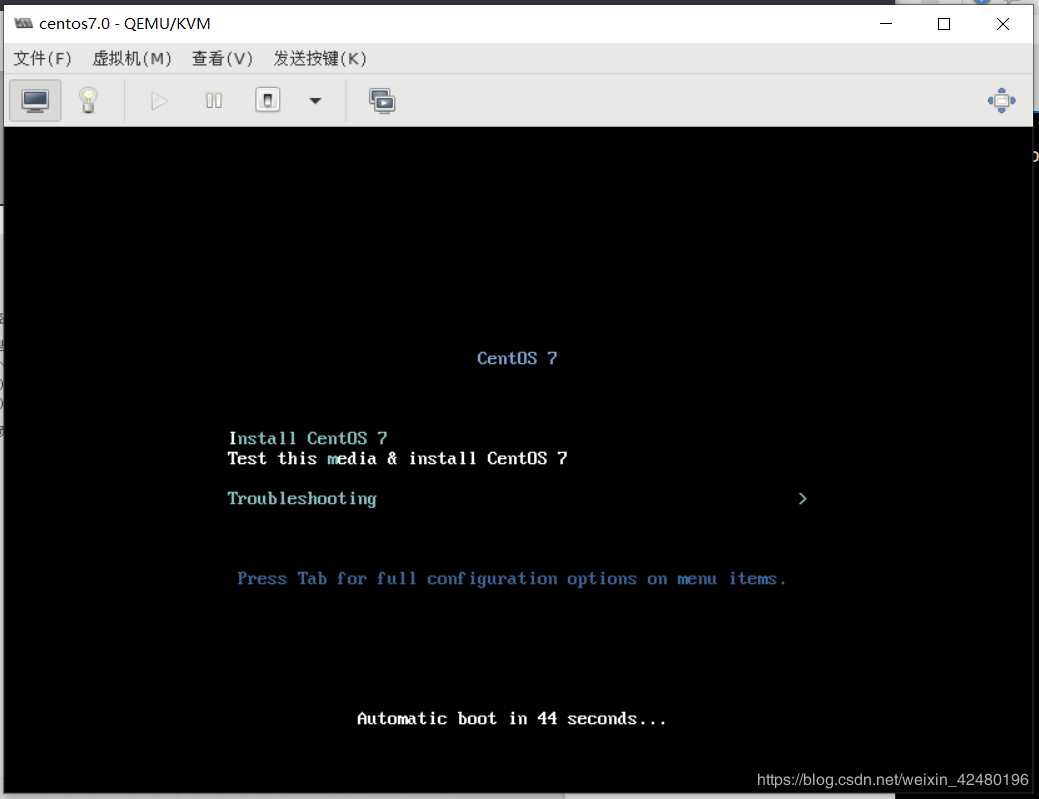Open the 虚拟机(M) menu
The width and height of the screenshot is (1039, 799).
(x=132, y=58)
